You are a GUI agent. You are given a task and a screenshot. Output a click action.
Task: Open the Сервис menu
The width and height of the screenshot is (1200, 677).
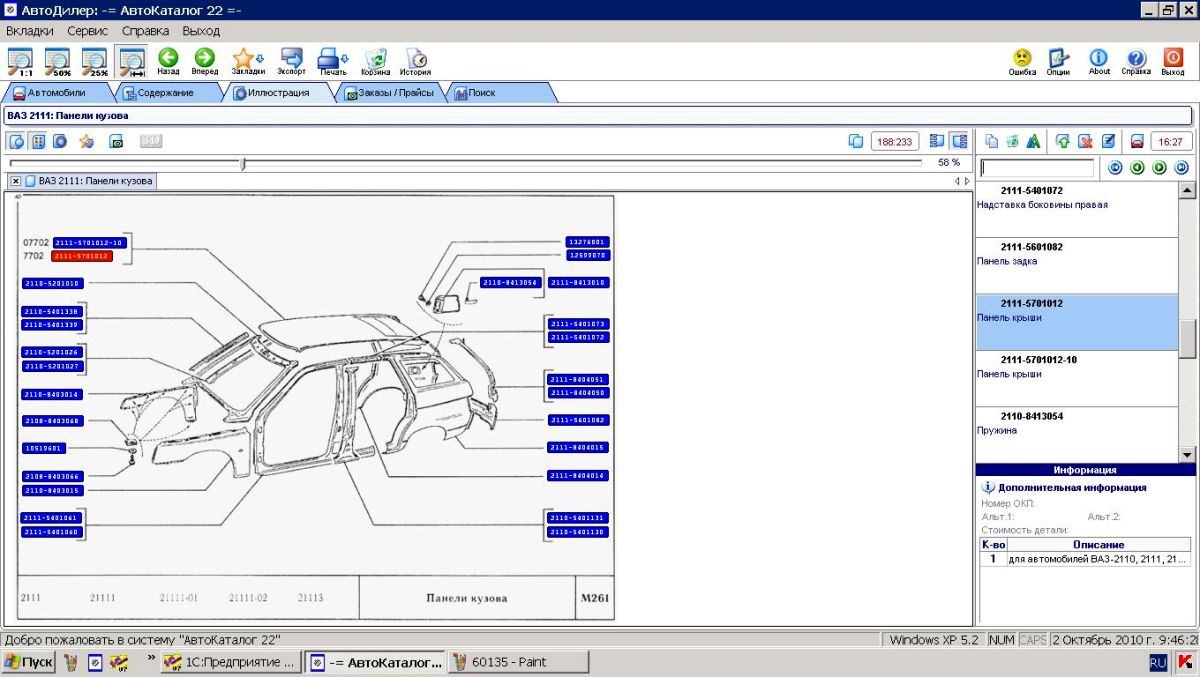click(88, 31)
